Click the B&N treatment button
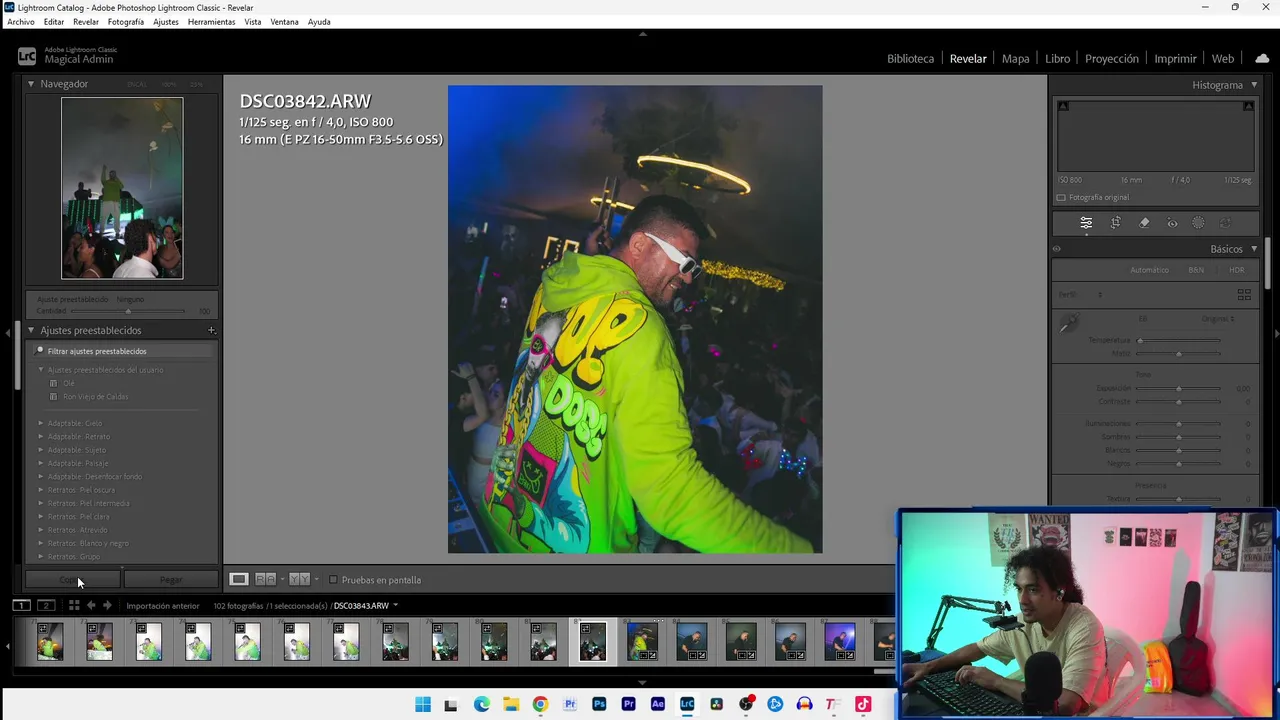The image size is (1280, 720). [1196, 270]
